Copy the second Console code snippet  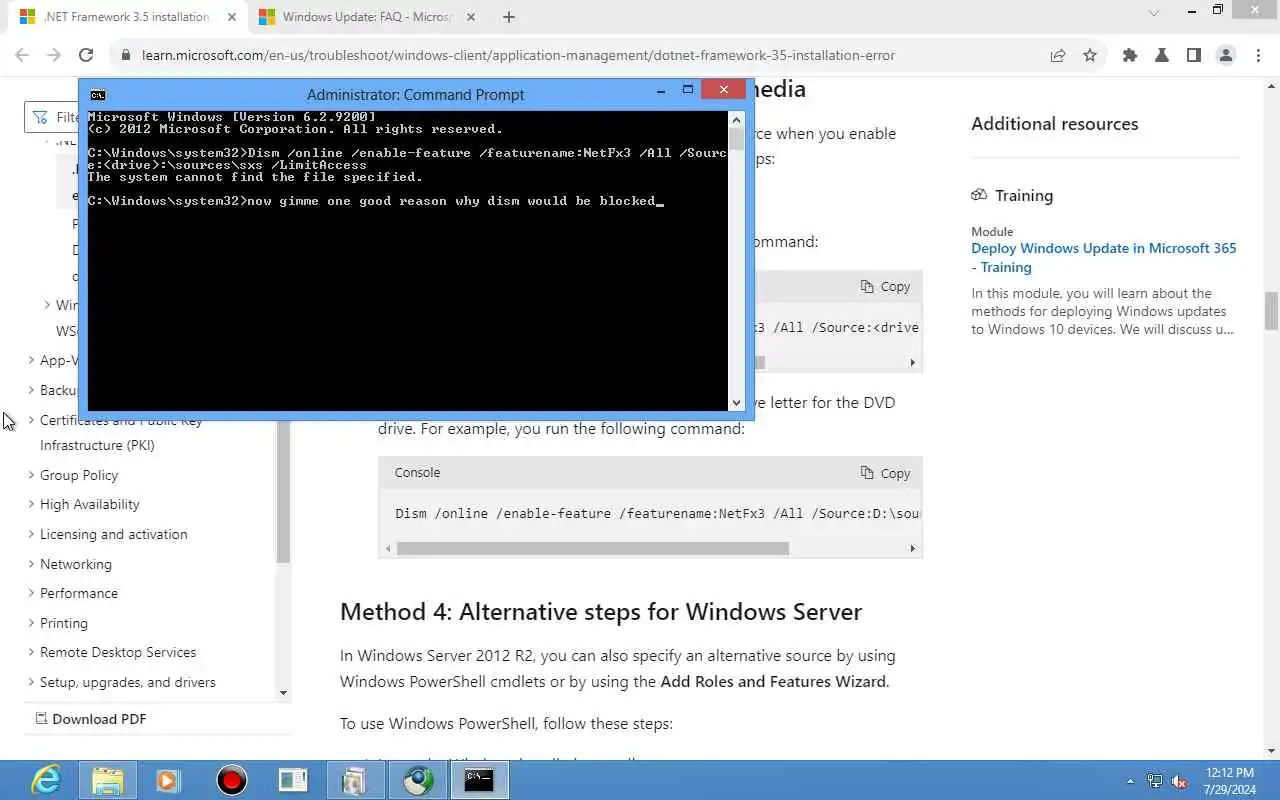click(x=885, y=473)
